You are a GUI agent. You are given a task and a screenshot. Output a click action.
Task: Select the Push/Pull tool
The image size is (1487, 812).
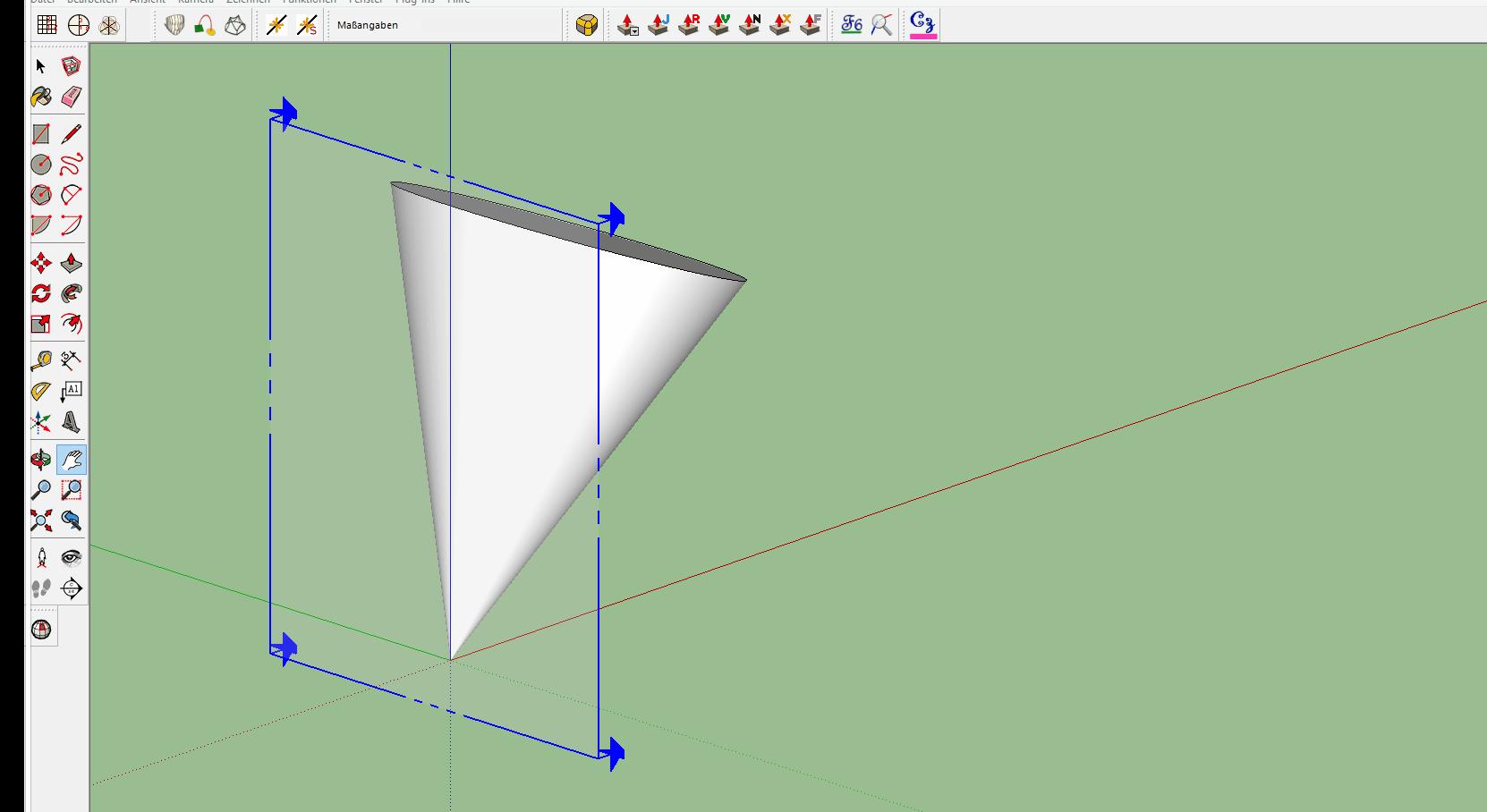point(72,263)
